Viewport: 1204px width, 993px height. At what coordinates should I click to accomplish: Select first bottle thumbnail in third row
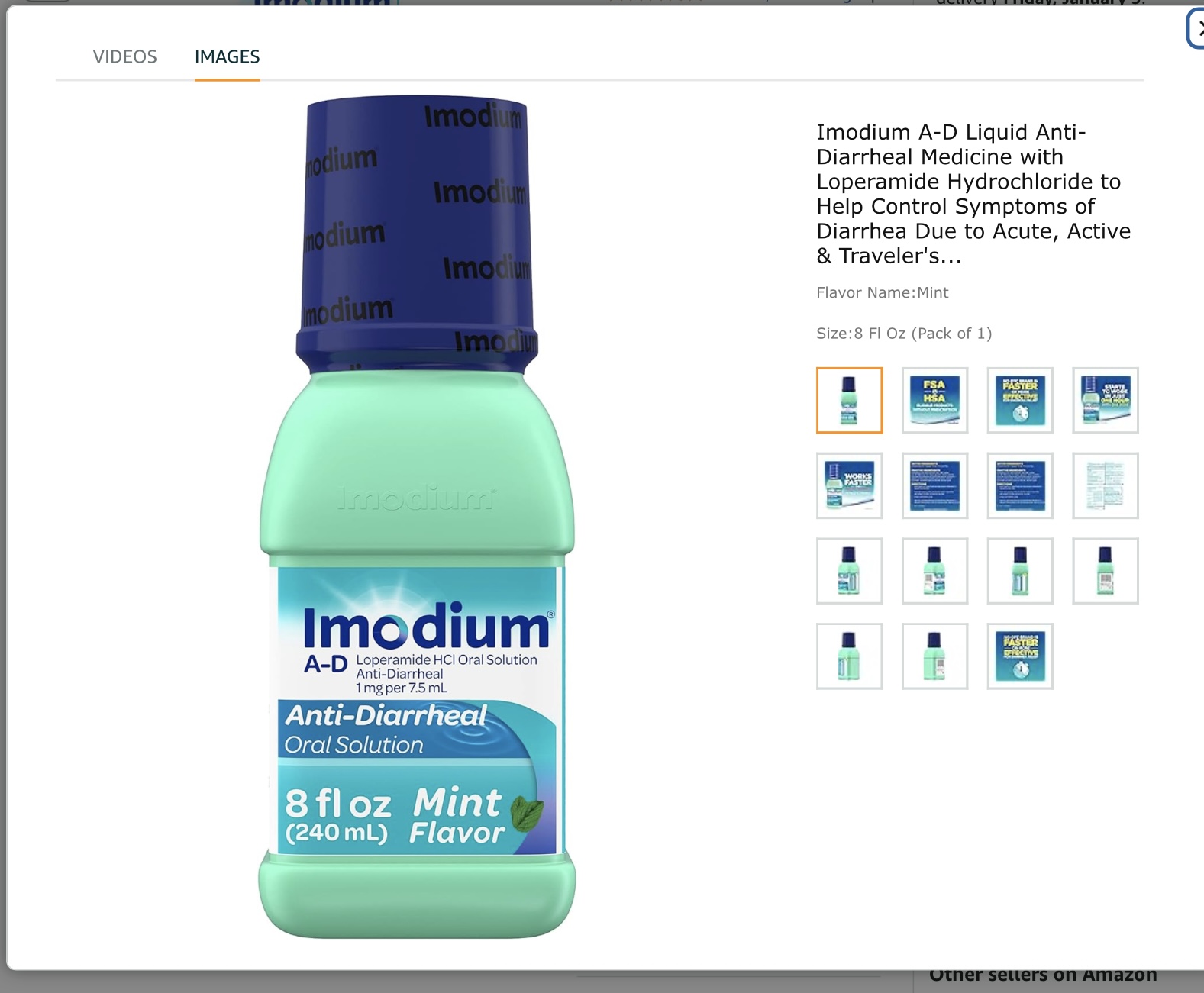(x=849, y=571)
